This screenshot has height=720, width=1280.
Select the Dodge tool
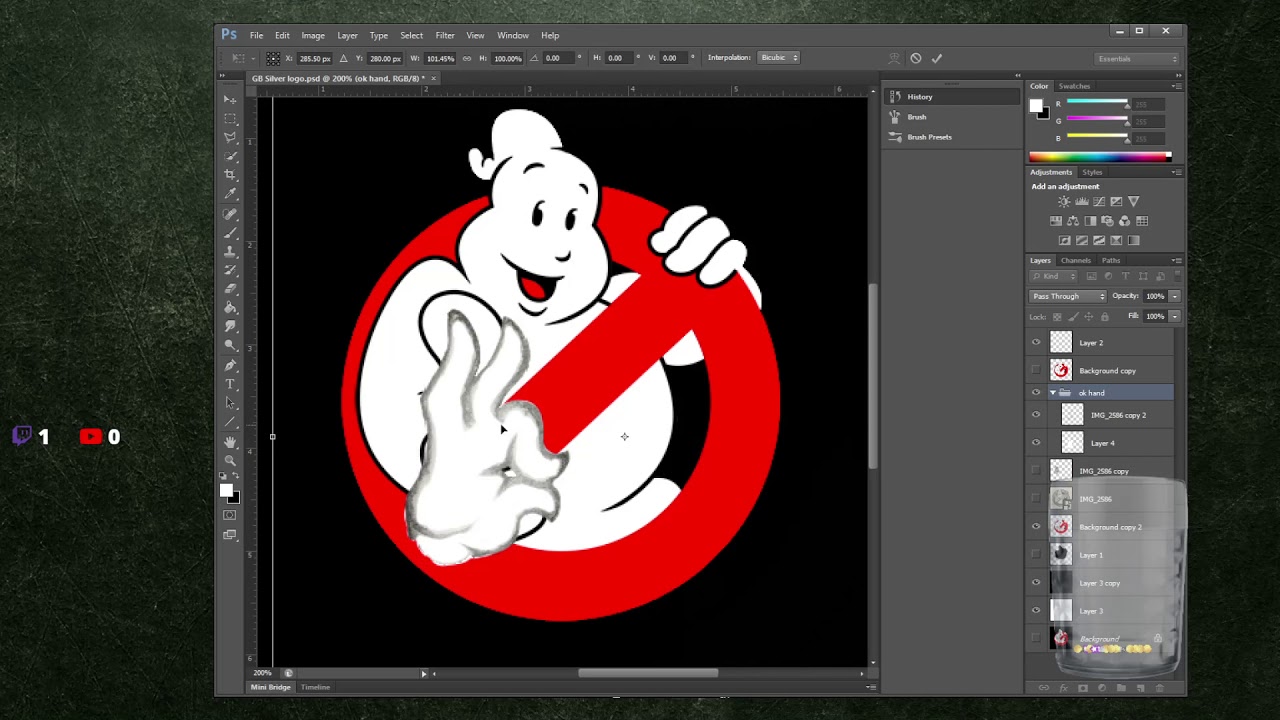coord(230,347)
